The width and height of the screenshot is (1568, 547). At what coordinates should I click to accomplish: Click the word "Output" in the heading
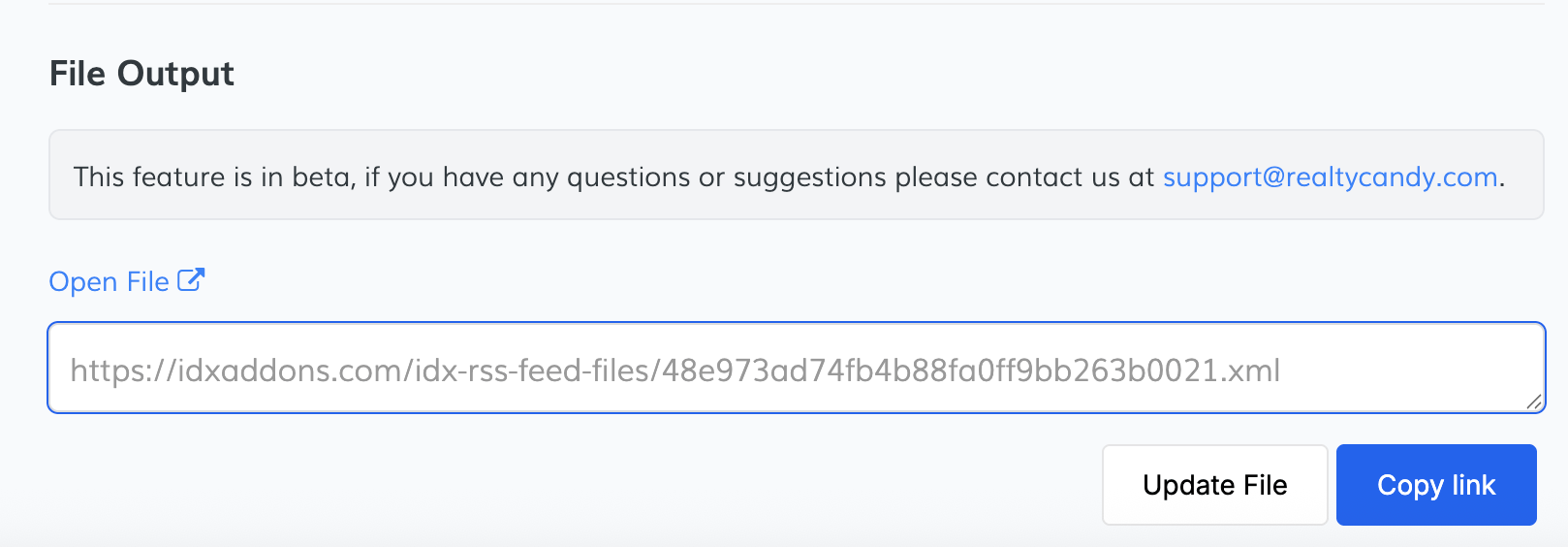tap(175, 74)
